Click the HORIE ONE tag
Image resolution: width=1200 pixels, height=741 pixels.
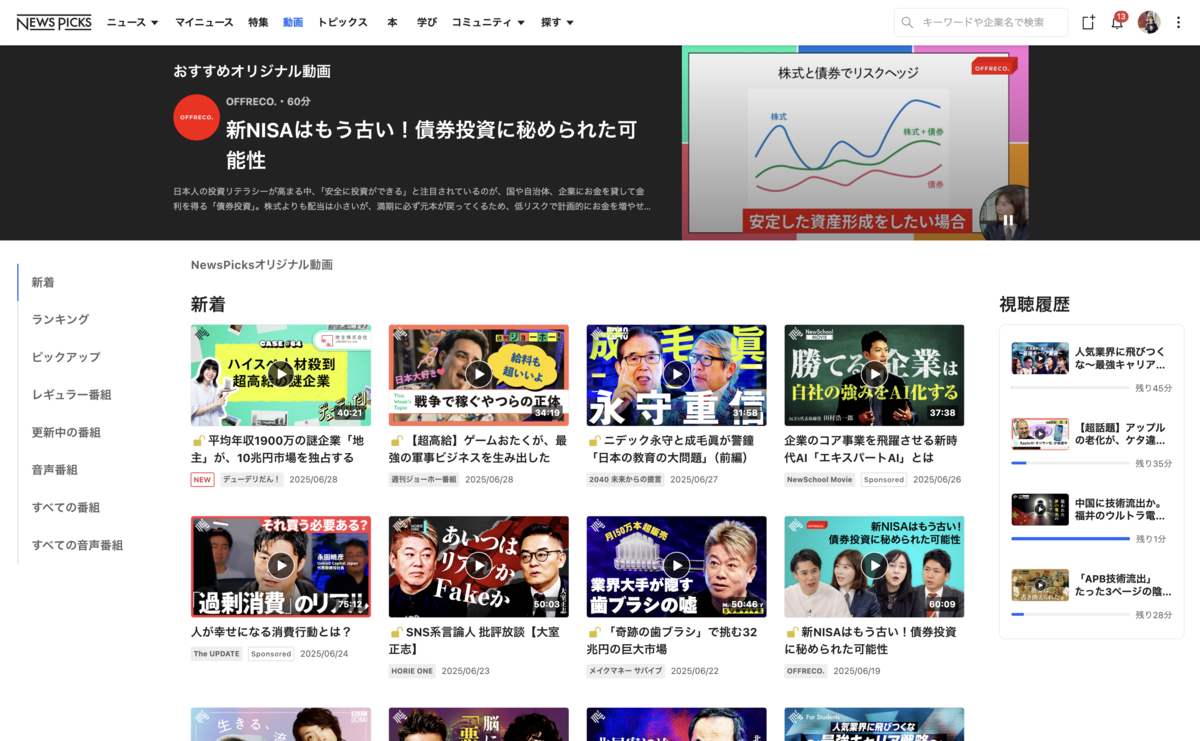tap(412, 671)
